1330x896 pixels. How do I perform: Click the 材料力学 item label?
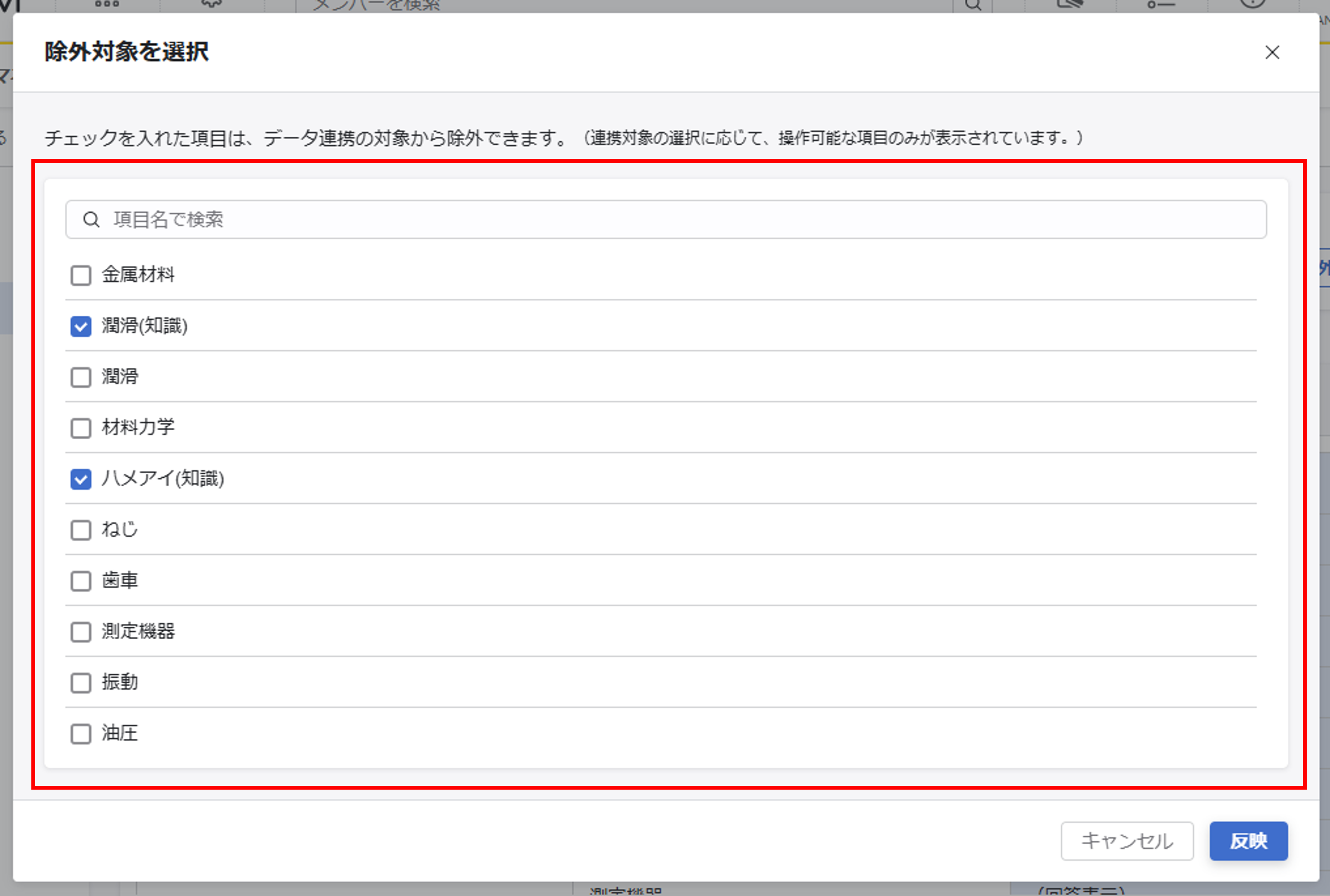tap(138, 427)
